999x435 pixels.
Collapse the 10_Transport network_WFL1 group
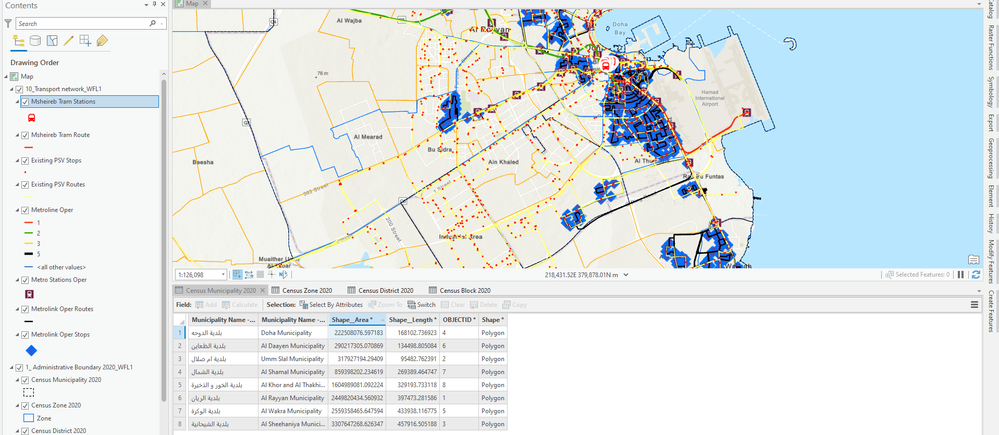coord(12,89)
